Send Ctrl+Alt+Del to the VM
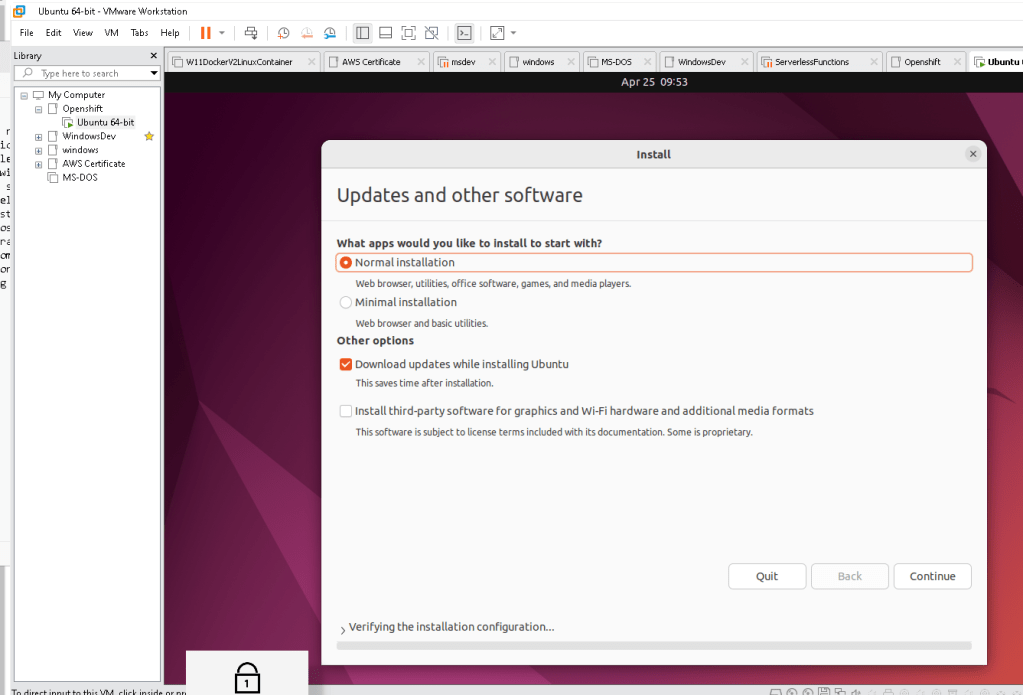The width and height of the screenshot is (1023, 695). 251,33
